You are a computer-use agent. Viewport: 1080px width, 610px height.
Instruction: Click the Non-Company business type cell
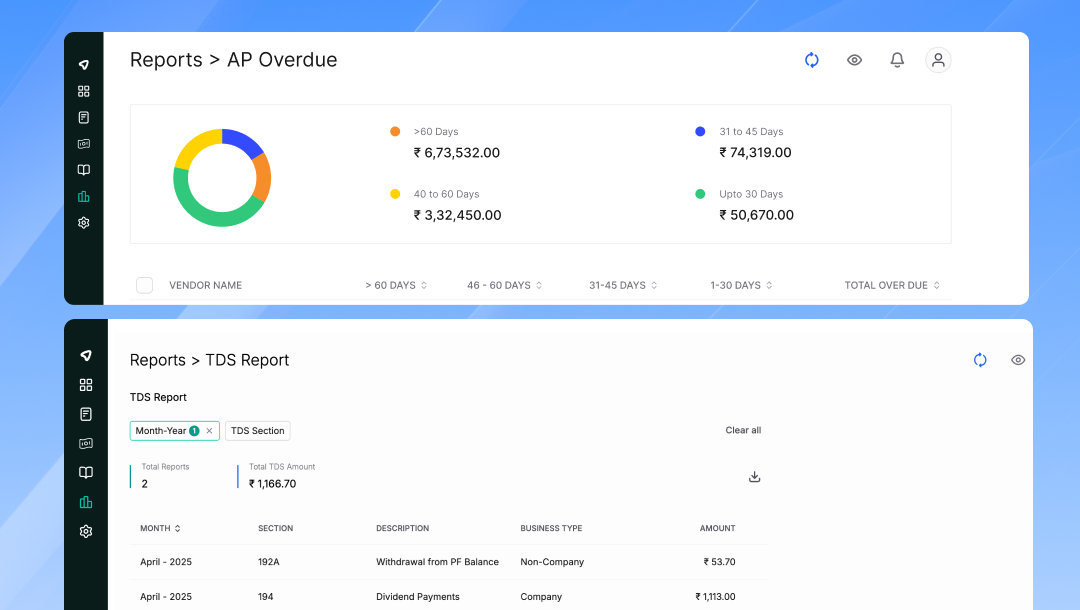pyautogui.click(x=552, y=562)
